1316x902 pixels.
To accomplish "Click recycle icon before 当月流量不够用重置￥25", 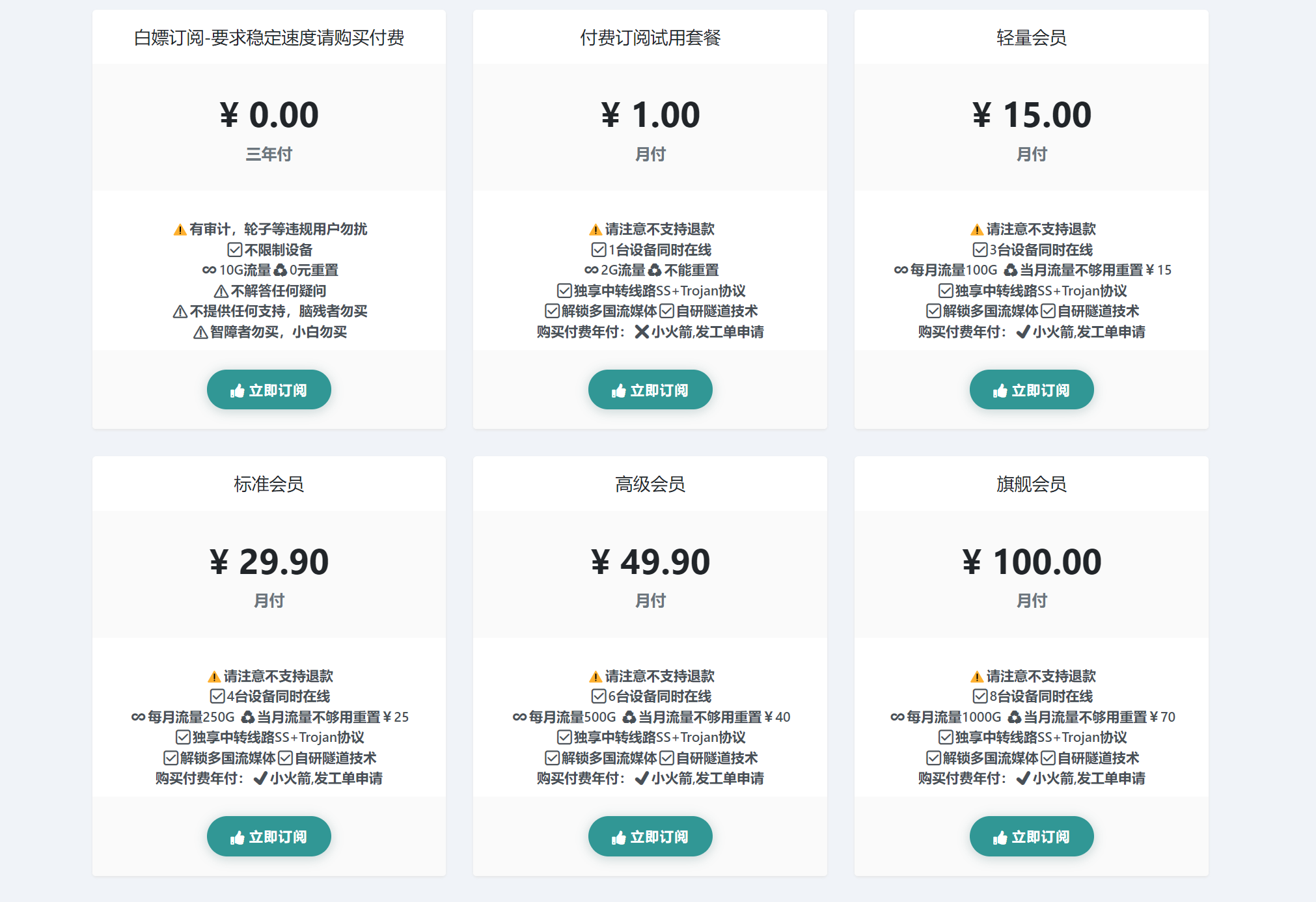I will click(248, 717).
